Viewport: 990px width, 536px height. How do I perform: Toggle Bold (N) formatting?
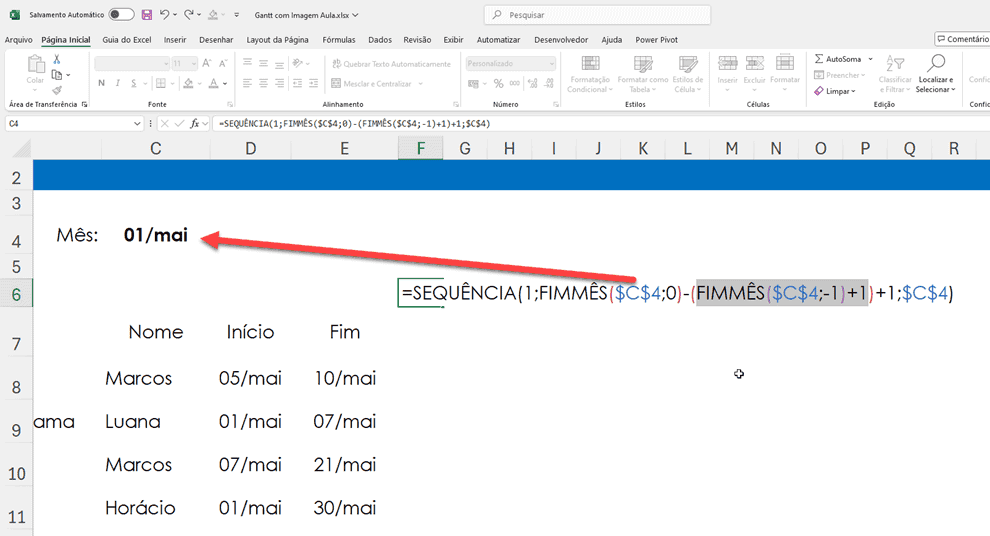point(102,83)
